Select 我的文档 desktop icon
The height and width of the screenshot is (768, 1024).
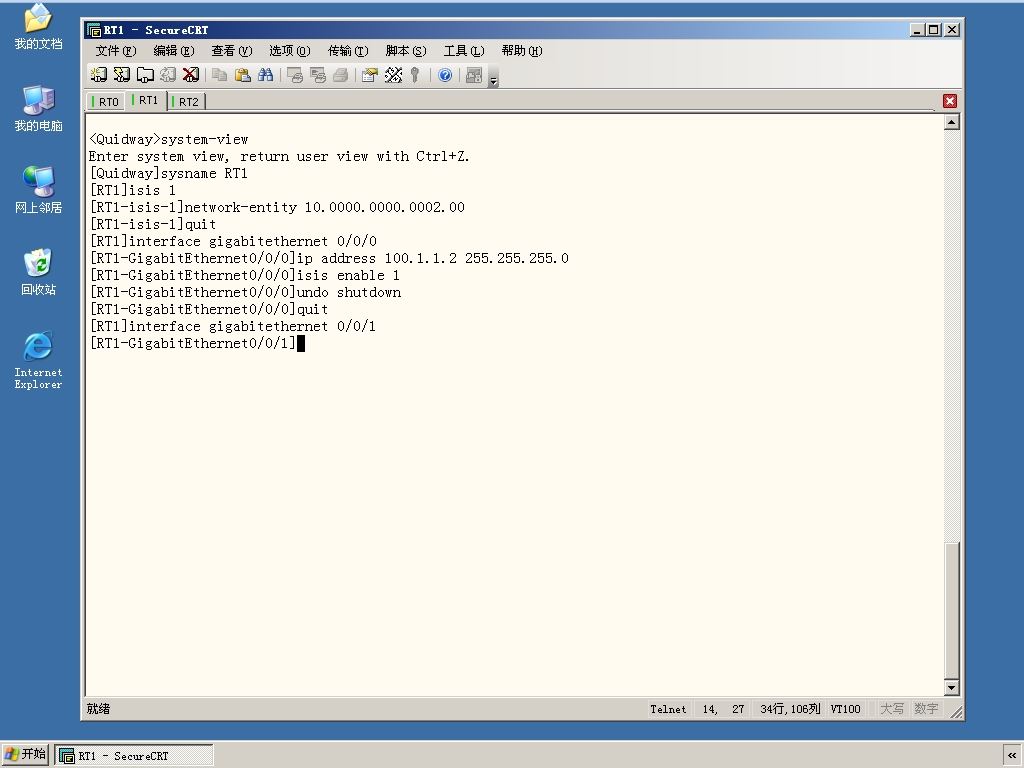pyautogui.click(x=38, y=27)
